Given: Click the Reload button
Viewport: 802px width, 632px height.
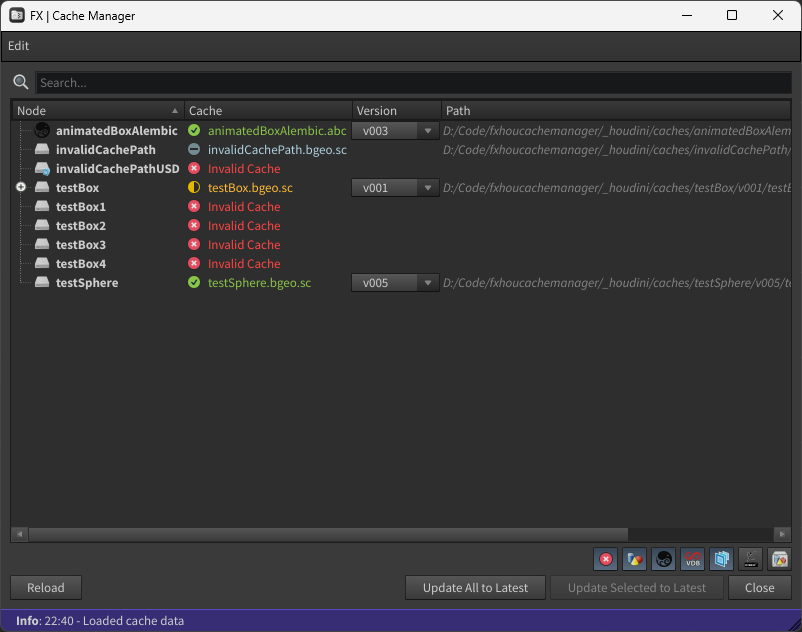Looking at the screenshot, I should 46,588.
